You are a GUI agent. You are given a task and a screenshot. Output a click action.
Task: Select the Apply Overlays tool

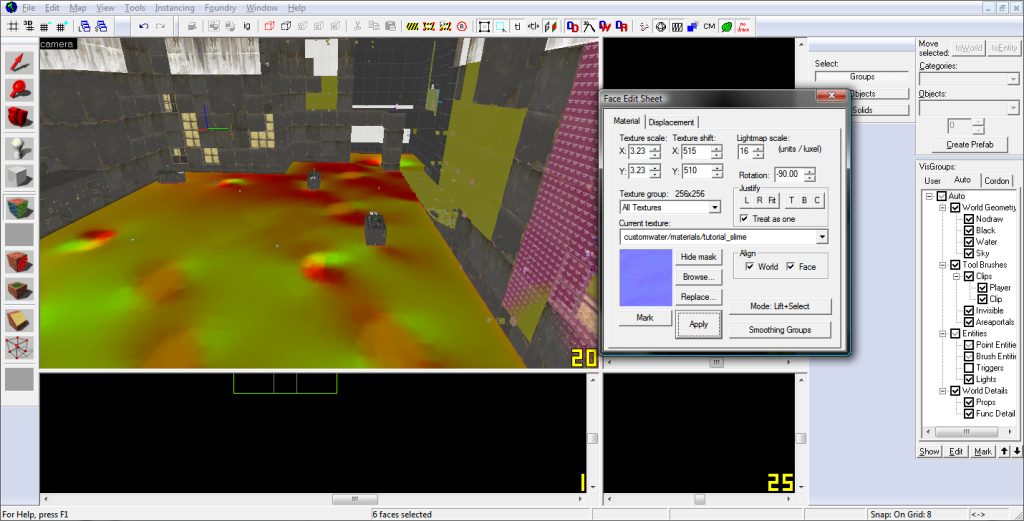tap(19, 289)
